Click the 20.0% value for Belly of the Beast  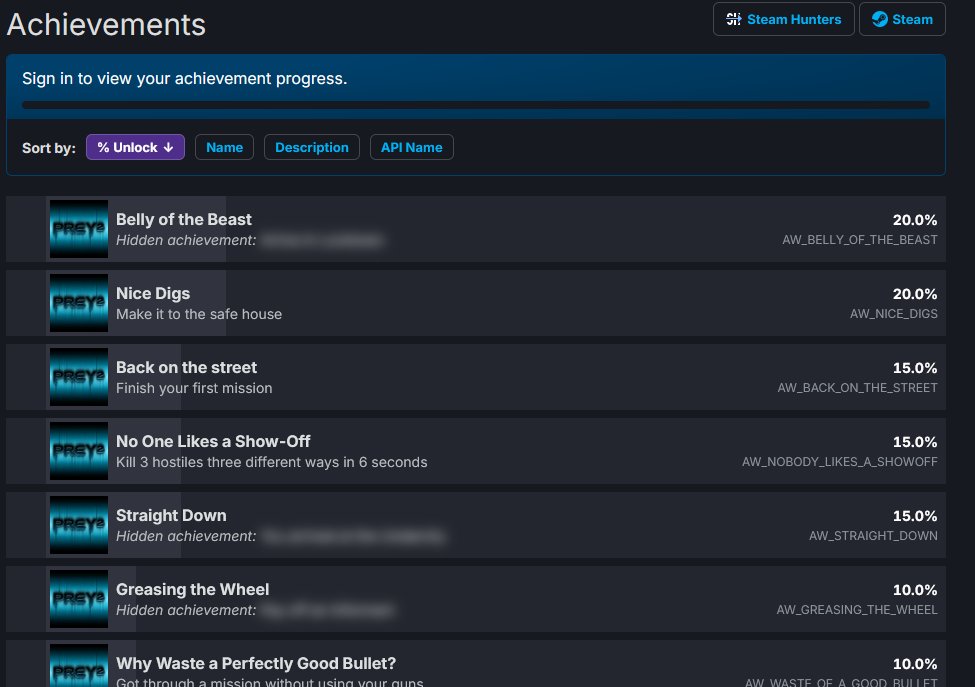click(x=915, y=220)
